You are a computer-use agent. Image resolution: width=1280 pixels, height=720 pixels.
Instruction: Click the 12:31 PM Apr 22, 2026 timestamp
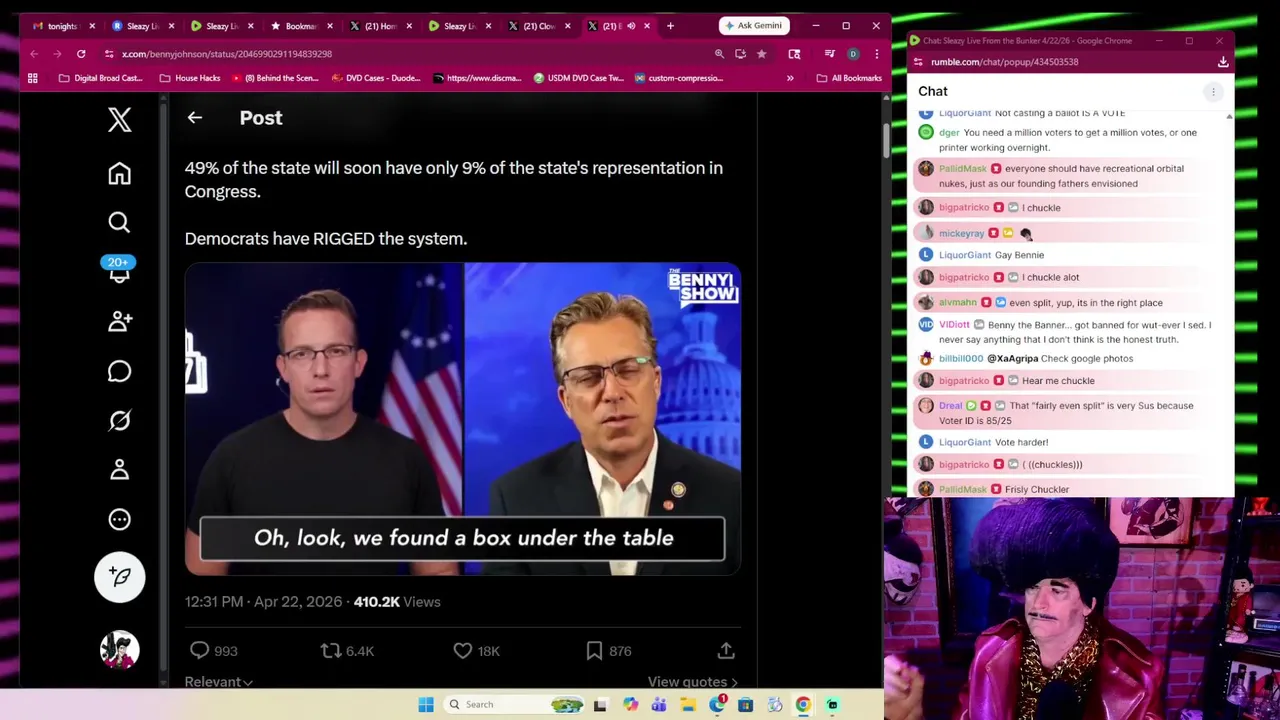point(263,602)
